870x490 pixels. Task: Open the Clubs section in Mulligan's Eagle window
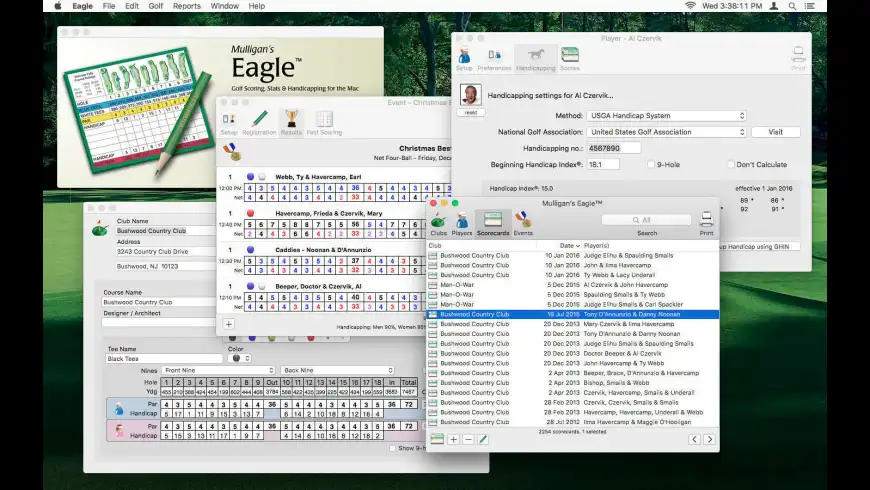(438, 224)
